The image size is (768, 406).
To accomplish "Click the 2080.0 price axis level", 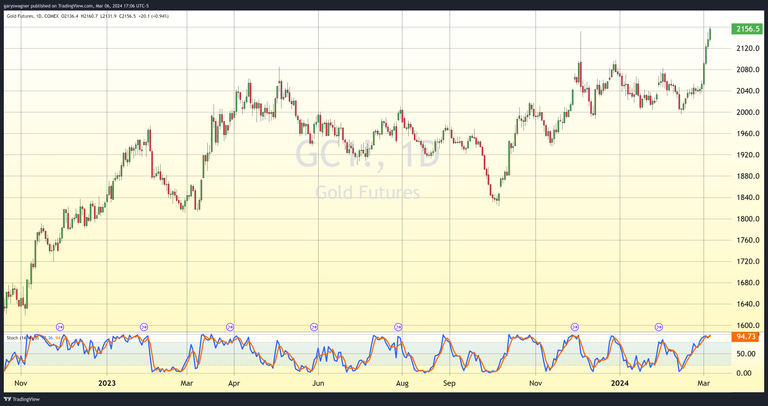I will coord(748,69).
